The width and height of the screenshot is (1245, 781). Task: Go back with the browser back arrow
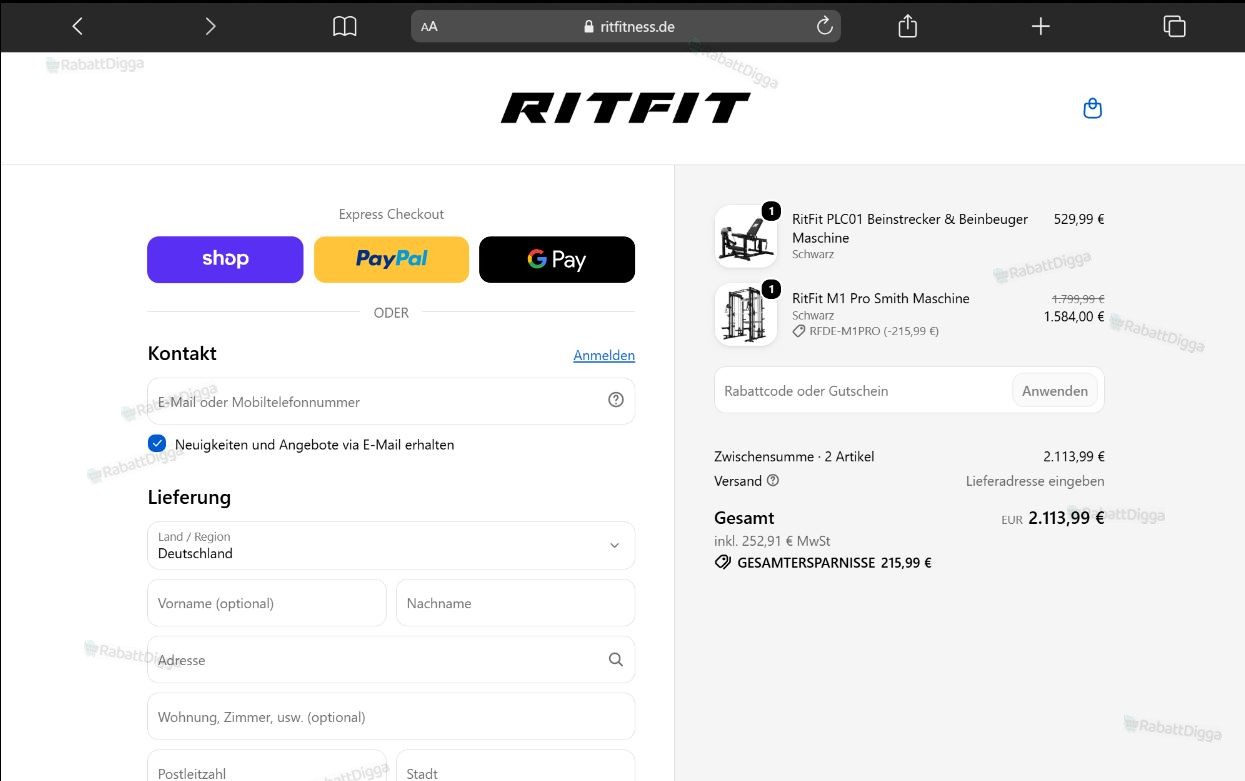(77, 27)
